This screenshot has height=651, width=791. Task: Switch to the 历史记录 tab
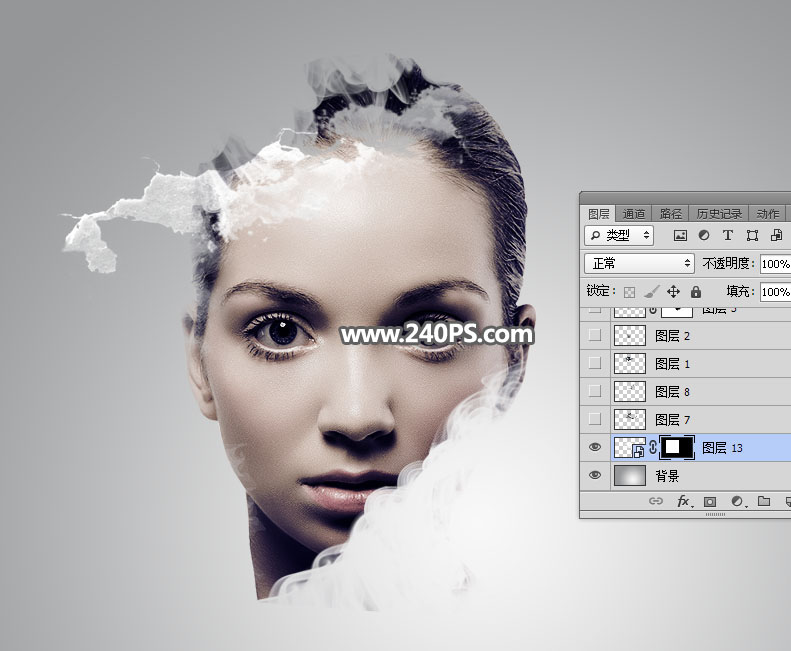pyautogui.click(x=719, y=213)
